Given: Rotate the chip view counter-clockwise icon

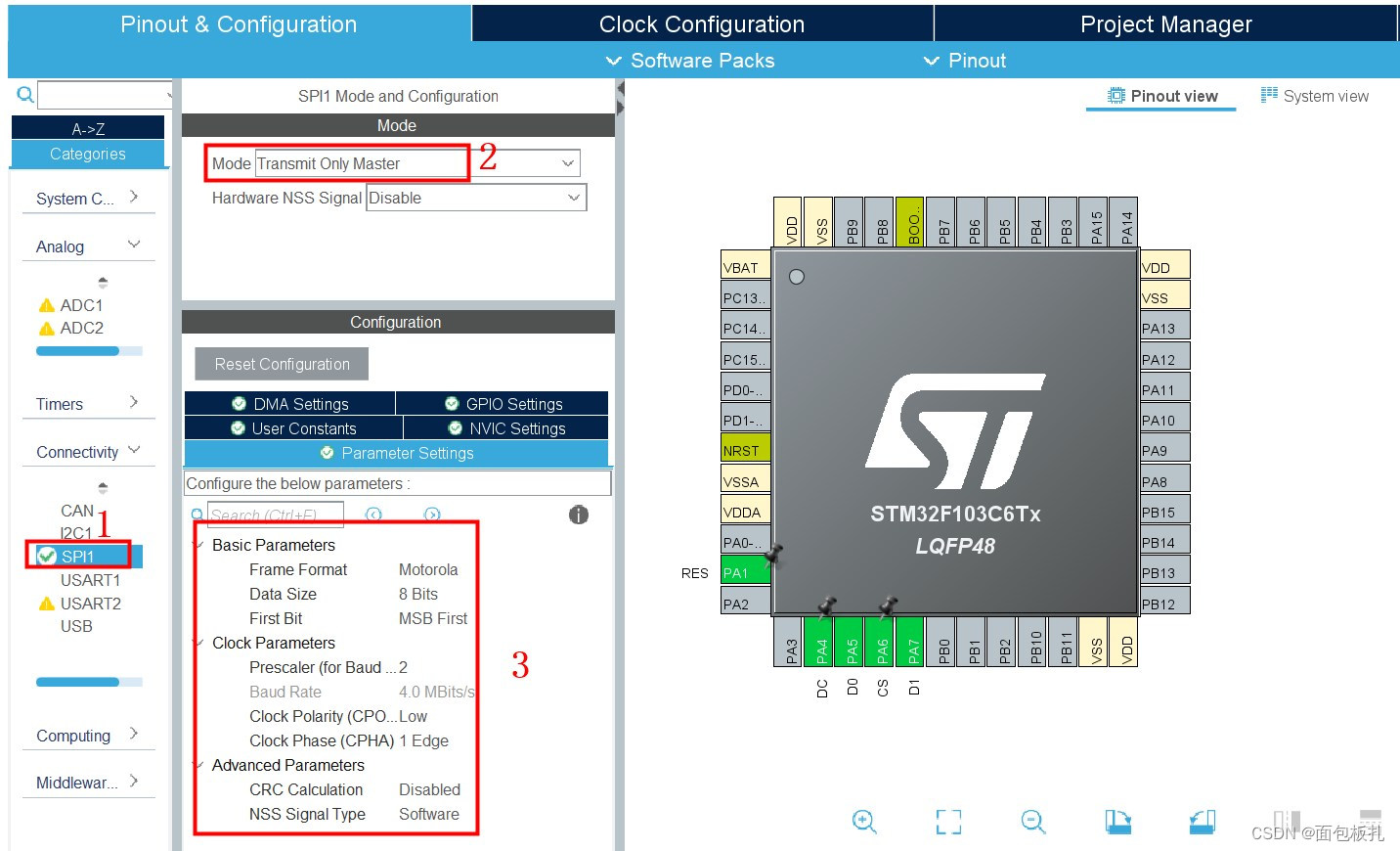Looking at the screenshot, I should (x=1203, y=822).
